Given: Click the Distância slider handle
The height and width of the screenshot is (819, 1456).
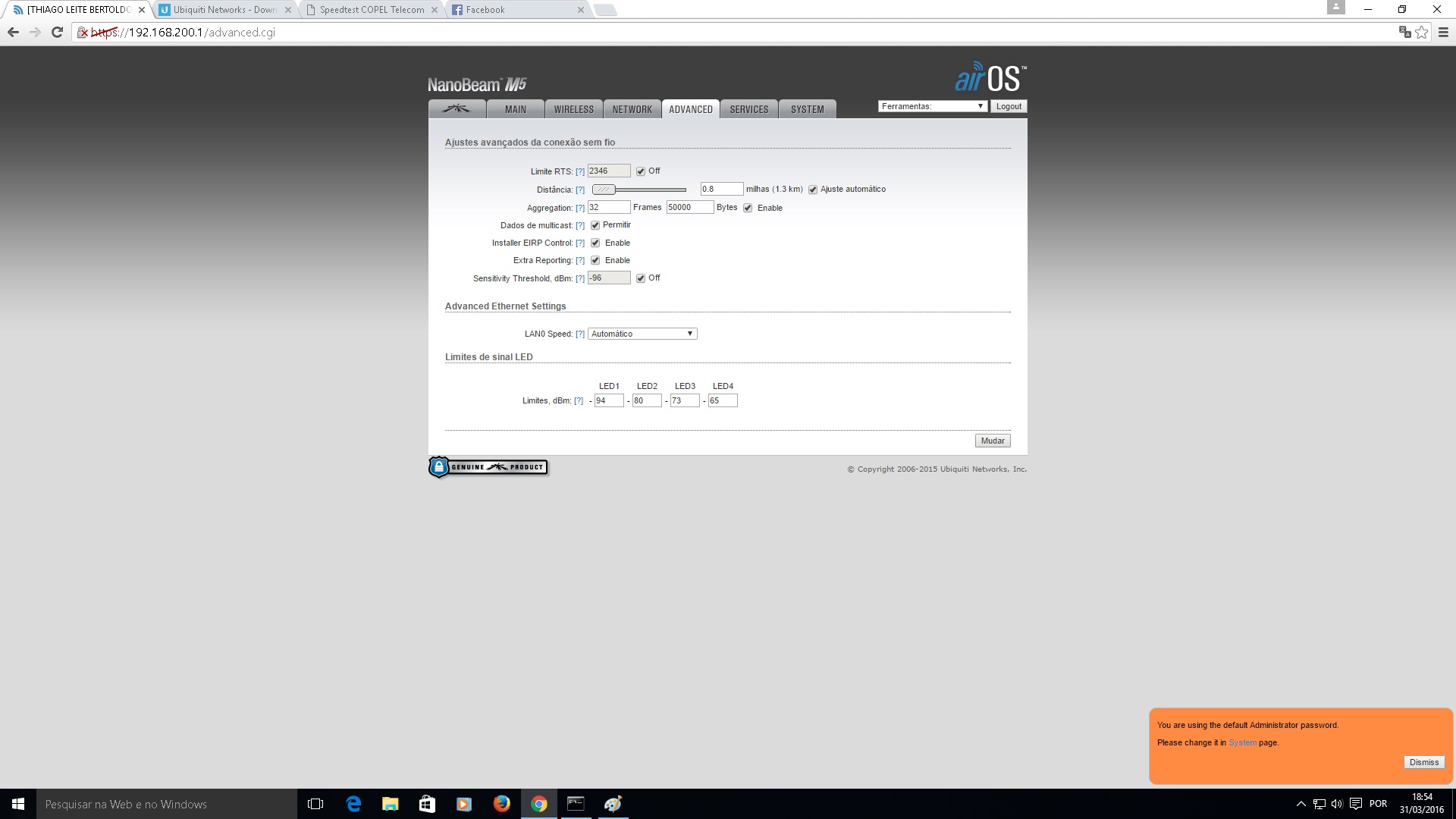Looking at the screenshot, I should 604,190.
